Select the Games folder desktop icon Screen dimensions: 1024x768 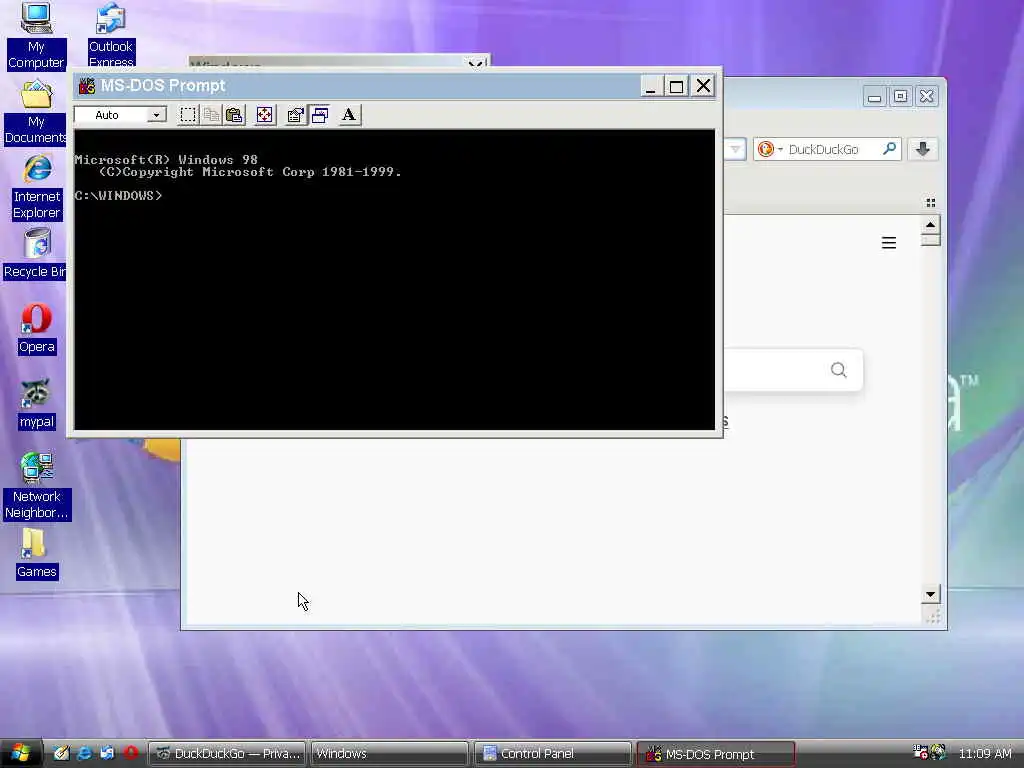[37, 554]
